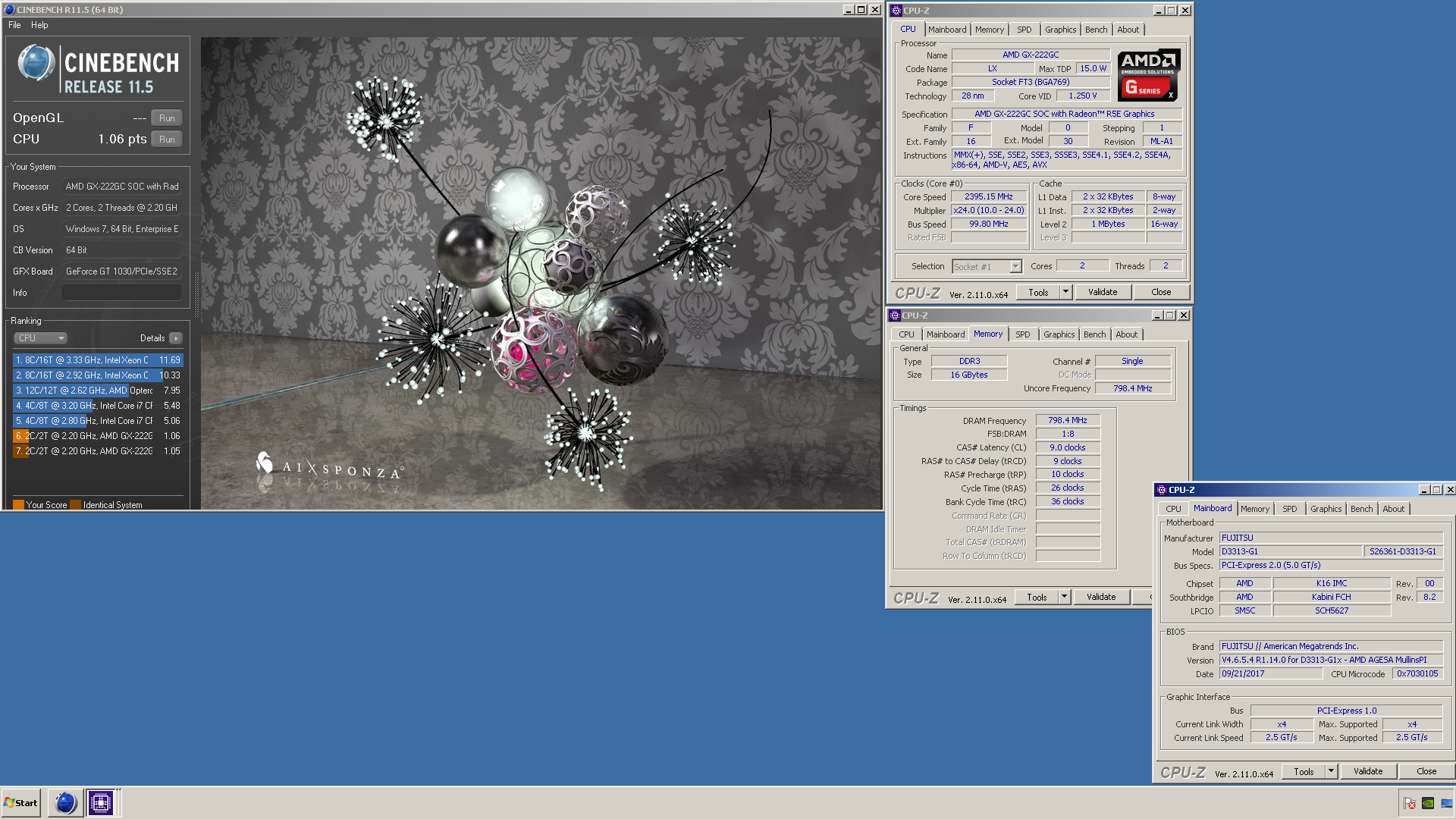This screenshot has width=1456, height=819.
Task: Click Cinebench icon in taskbar
Action: [66, 803]
